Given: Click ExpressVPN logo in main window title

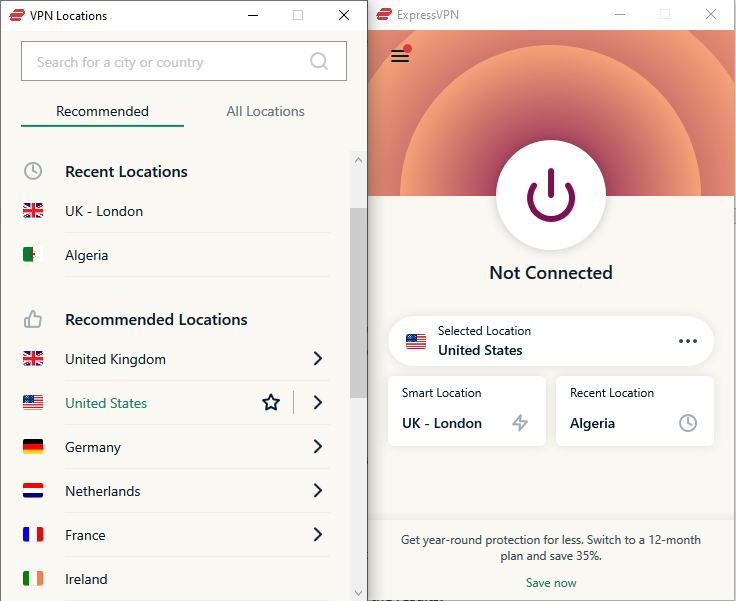Looking at the screenshot, I should pyautogui.click(x=384, y=15).
